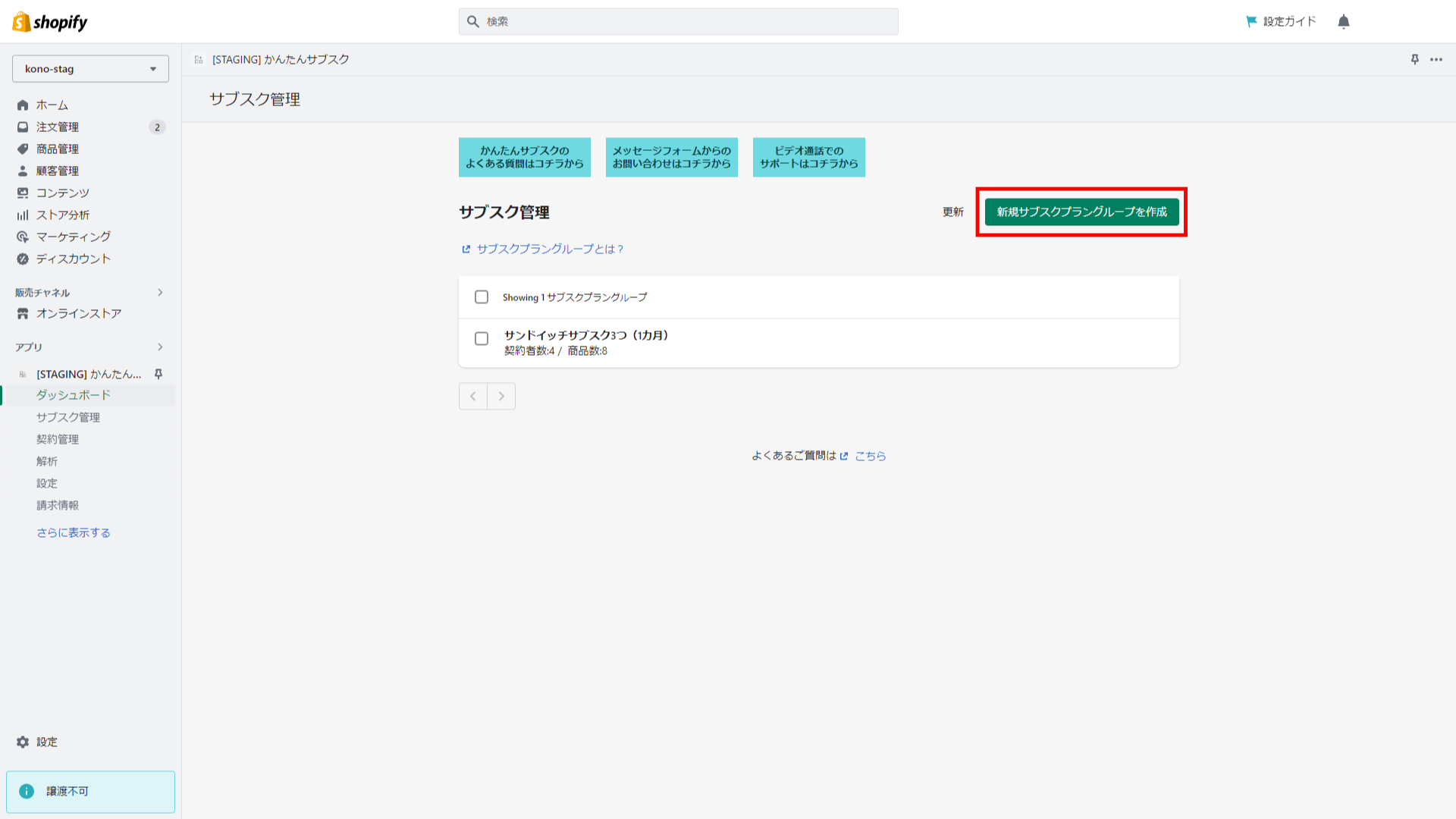Open the three-dots more menu

1436,59
